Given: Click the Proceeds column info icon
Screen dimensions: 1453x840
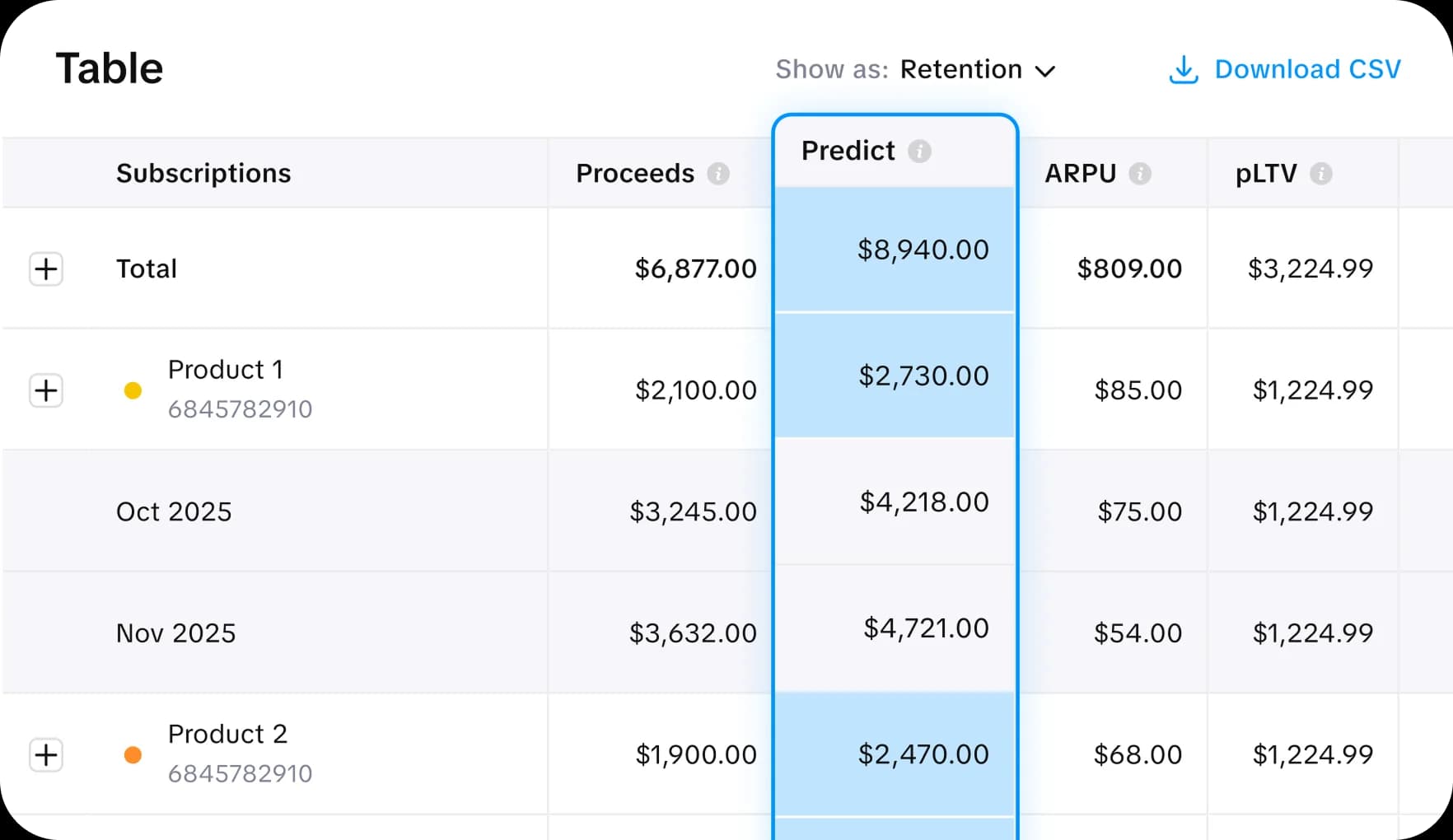Looking at the screenshot, I should click(x=720, y=174).
